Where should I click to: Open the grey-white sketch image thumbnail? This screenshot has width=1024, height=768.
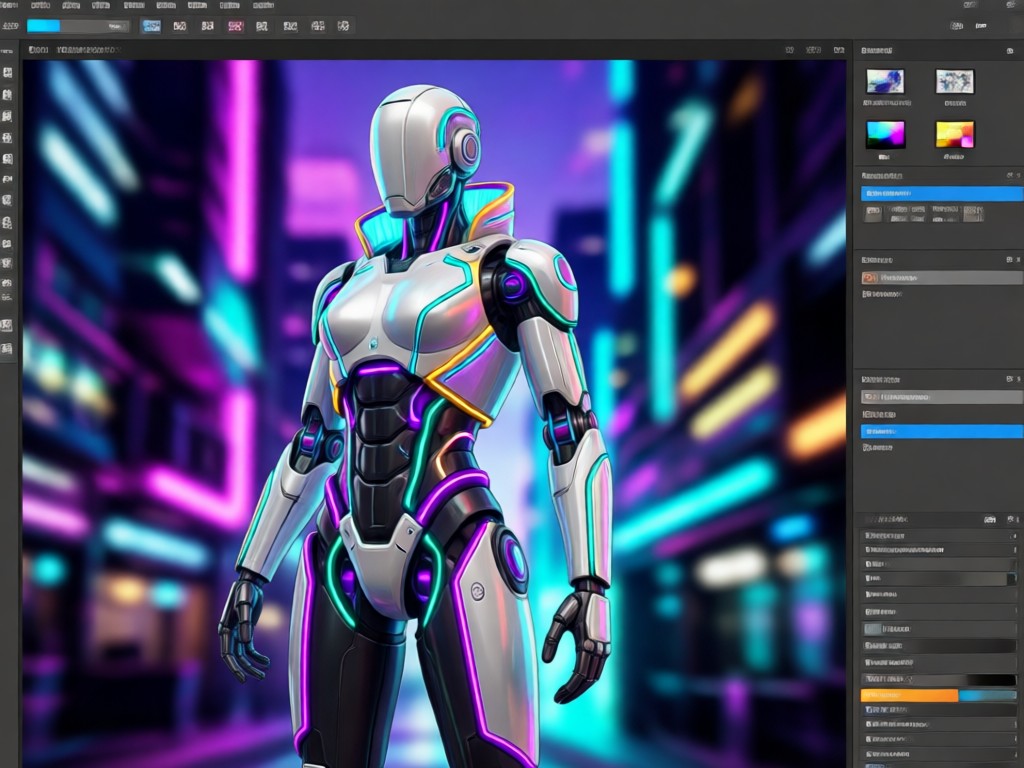point(955,82)
